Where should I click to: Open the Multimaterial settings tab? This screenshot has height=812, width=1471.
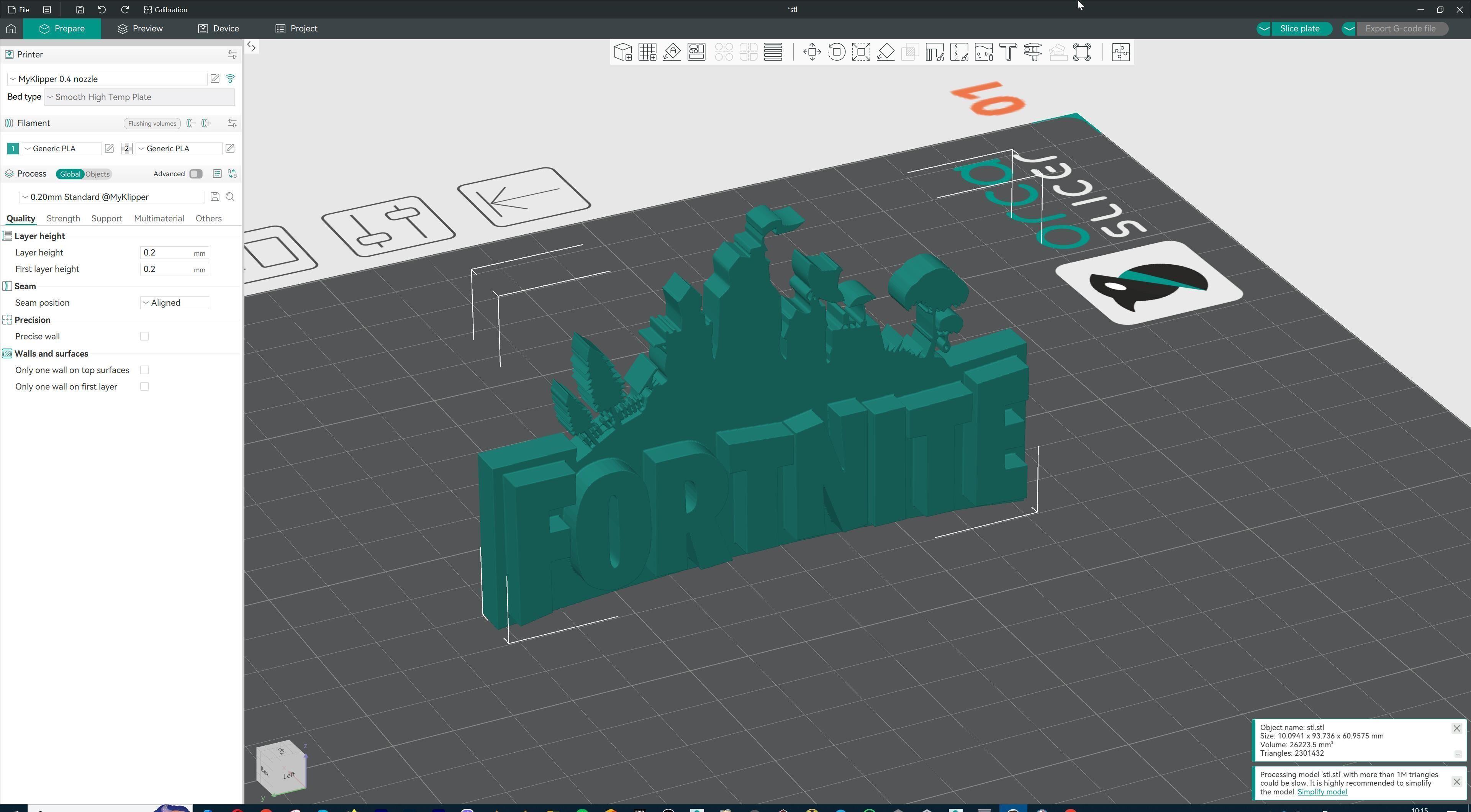(x=159, y=219)
